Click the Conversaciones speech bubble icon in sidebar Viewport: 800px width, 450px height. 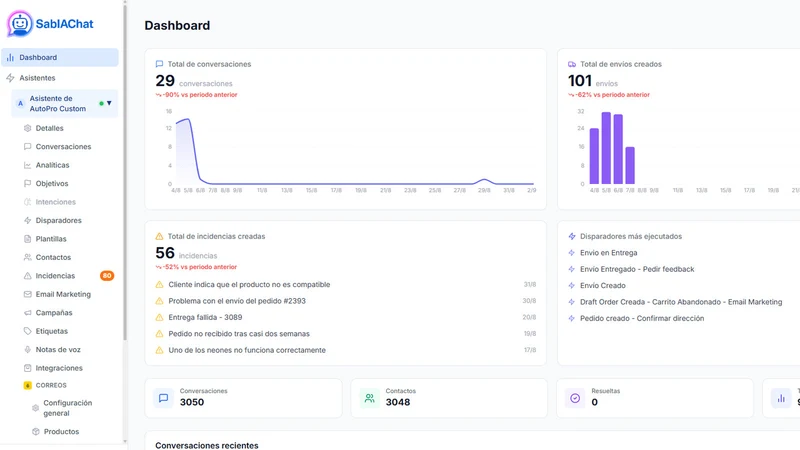pyautogui.click(x=28, y=146)
